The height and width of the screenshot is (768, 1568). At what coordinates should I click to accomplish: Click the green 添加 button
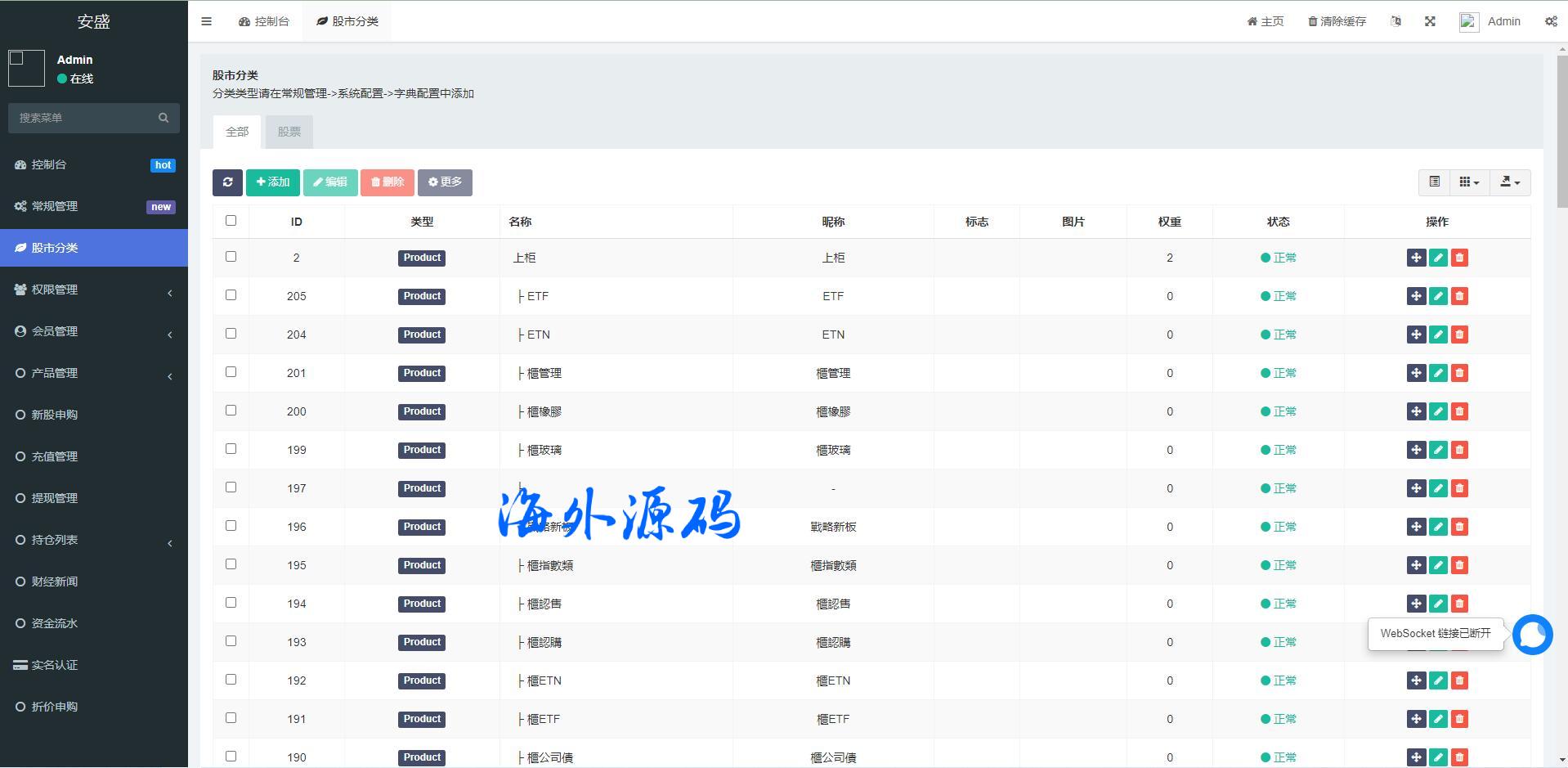[273, 182]
